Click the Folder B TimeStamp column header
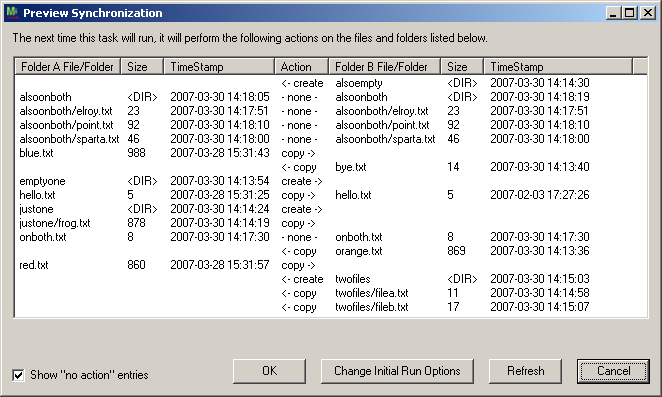The image size is (662, 397). (558, 67)
